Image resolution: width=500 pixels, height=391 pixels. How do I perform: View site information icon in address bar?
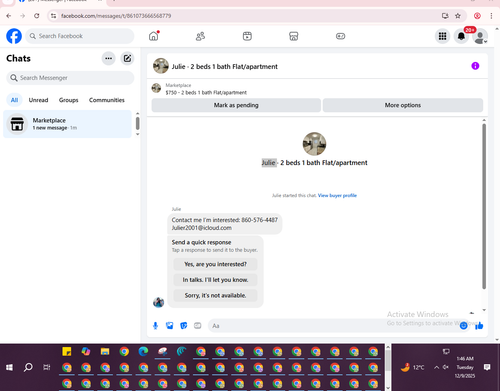pos(53,16)
